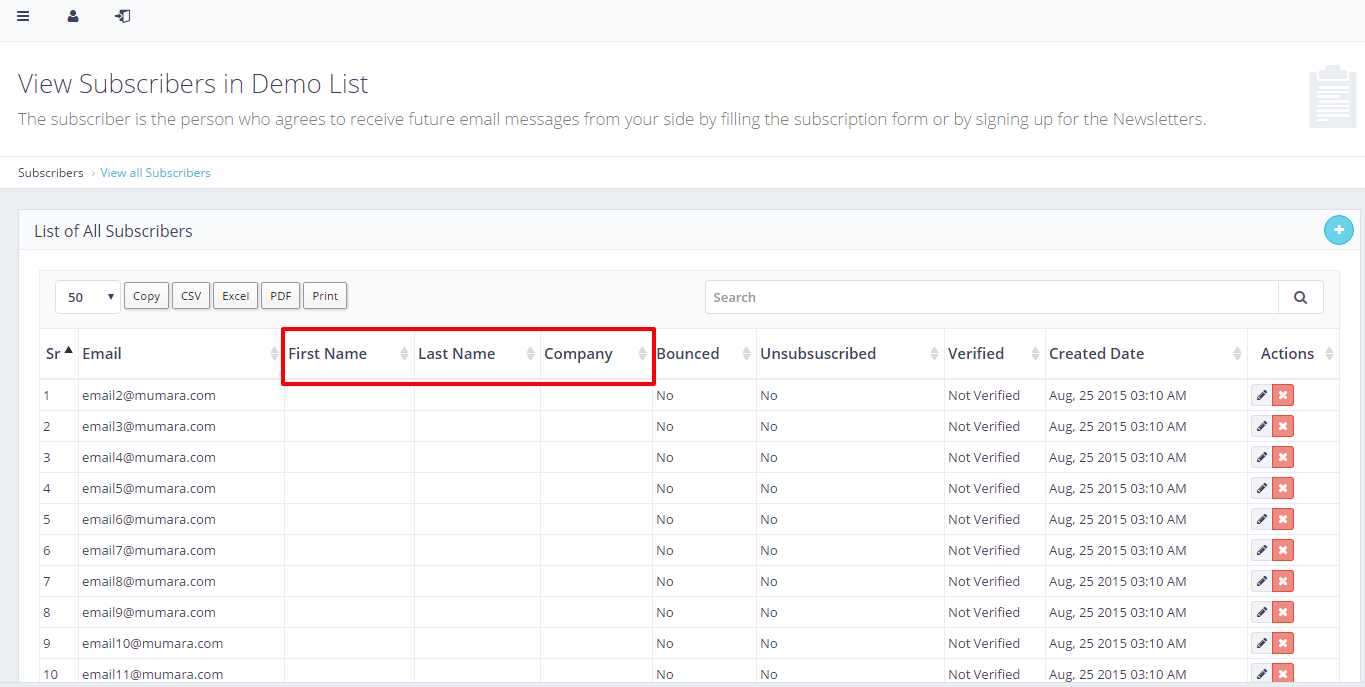Delete subscriber email2@mumara.com with red X
The width and height of the screenshot is (1365, 687).
(1283, 396)
